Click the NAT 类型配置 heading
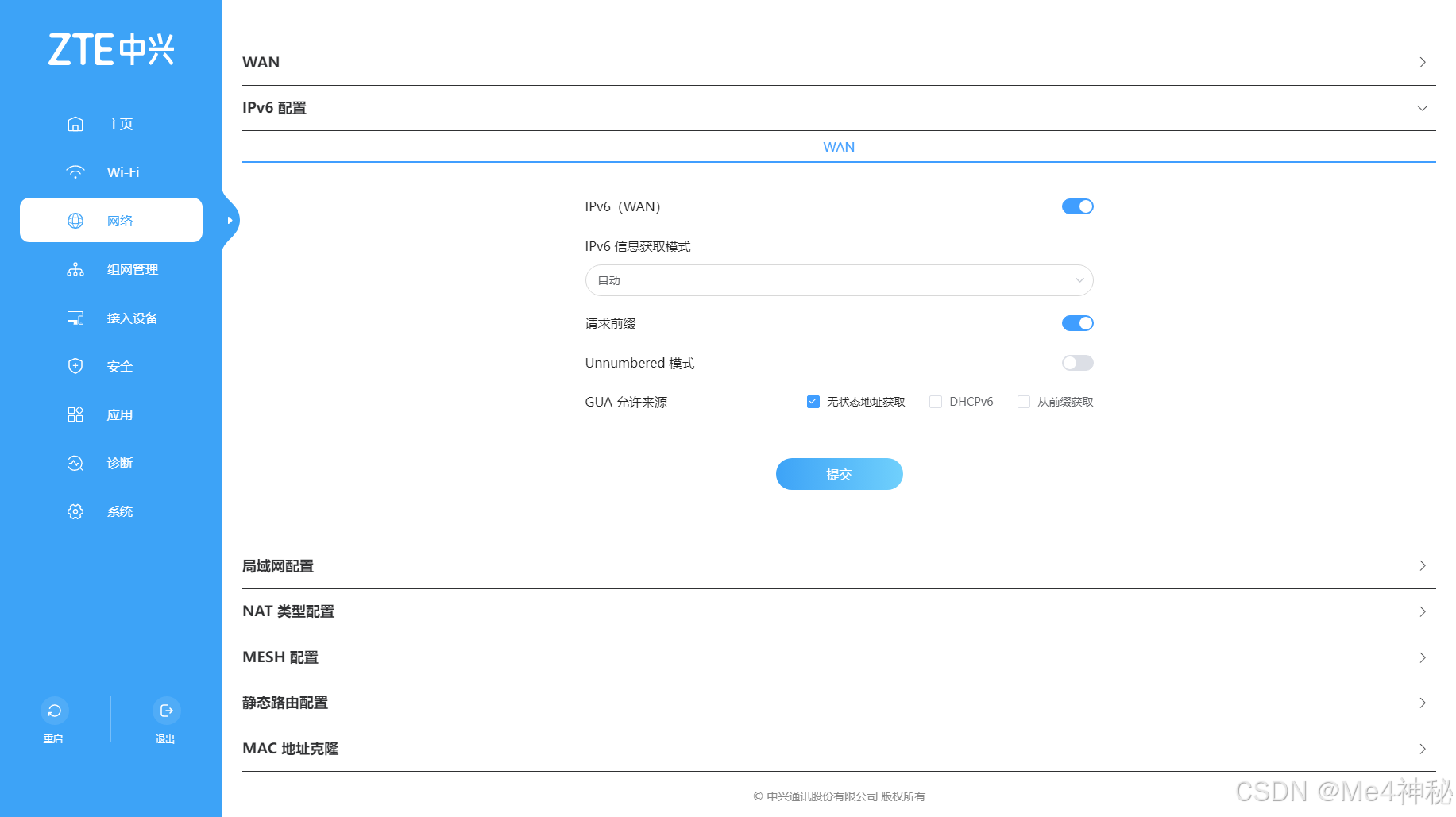1456x817 pixels. 288,611
